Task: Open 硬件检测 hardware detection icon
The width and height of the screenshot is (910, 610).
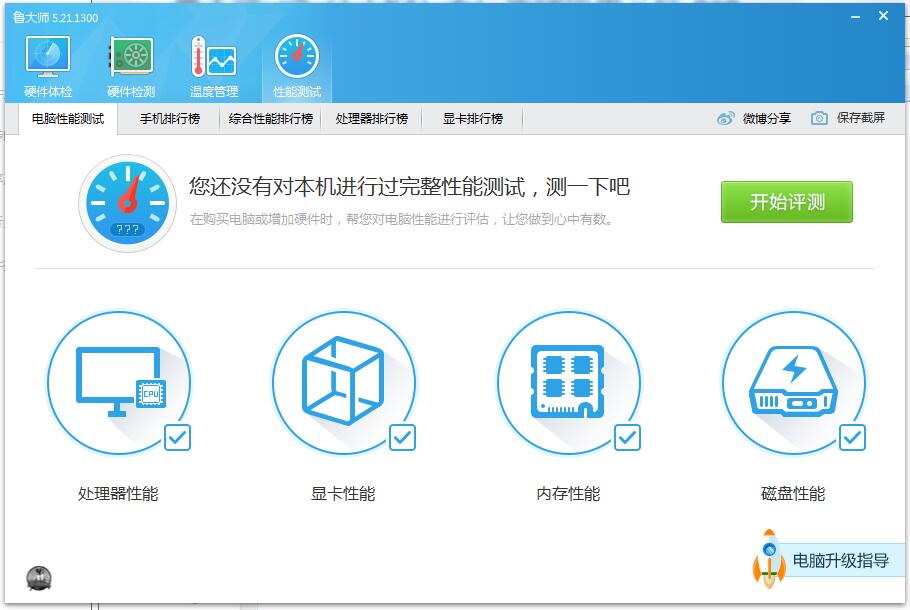Action: click(131, 57)
